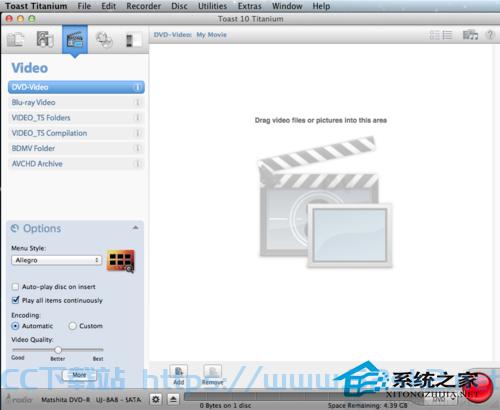Choose Custom encoding radio button
Image resolution: width=500 pixels, height=410 pixels.
[72, 326]
